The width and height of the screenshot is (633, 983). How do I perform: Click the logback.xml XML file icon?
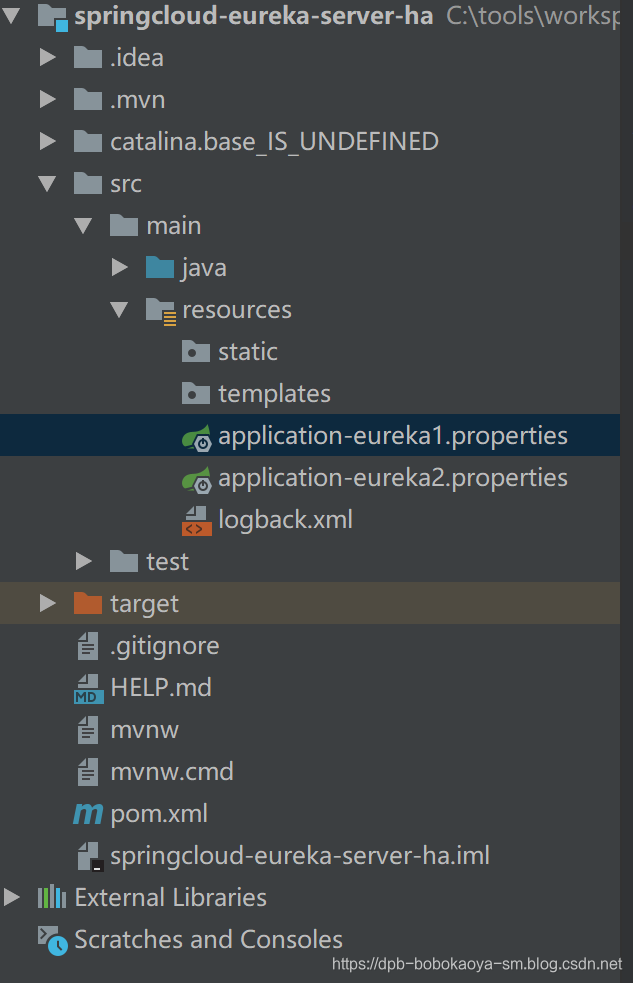[x=197, y=521]
